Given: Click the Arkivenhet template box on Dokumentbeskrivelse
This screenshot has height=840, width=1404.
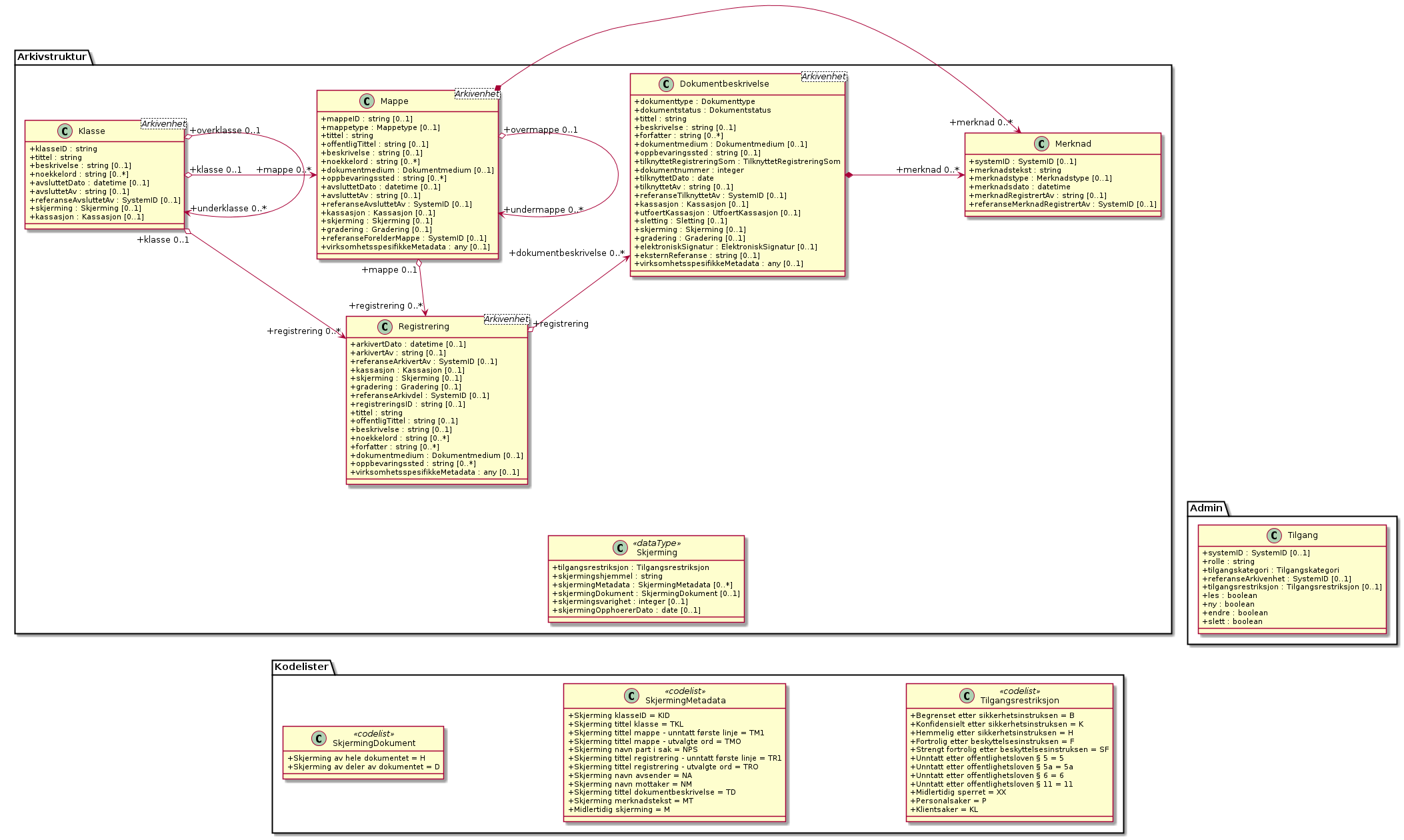Looking at the screenshot, I should (824, 77).
